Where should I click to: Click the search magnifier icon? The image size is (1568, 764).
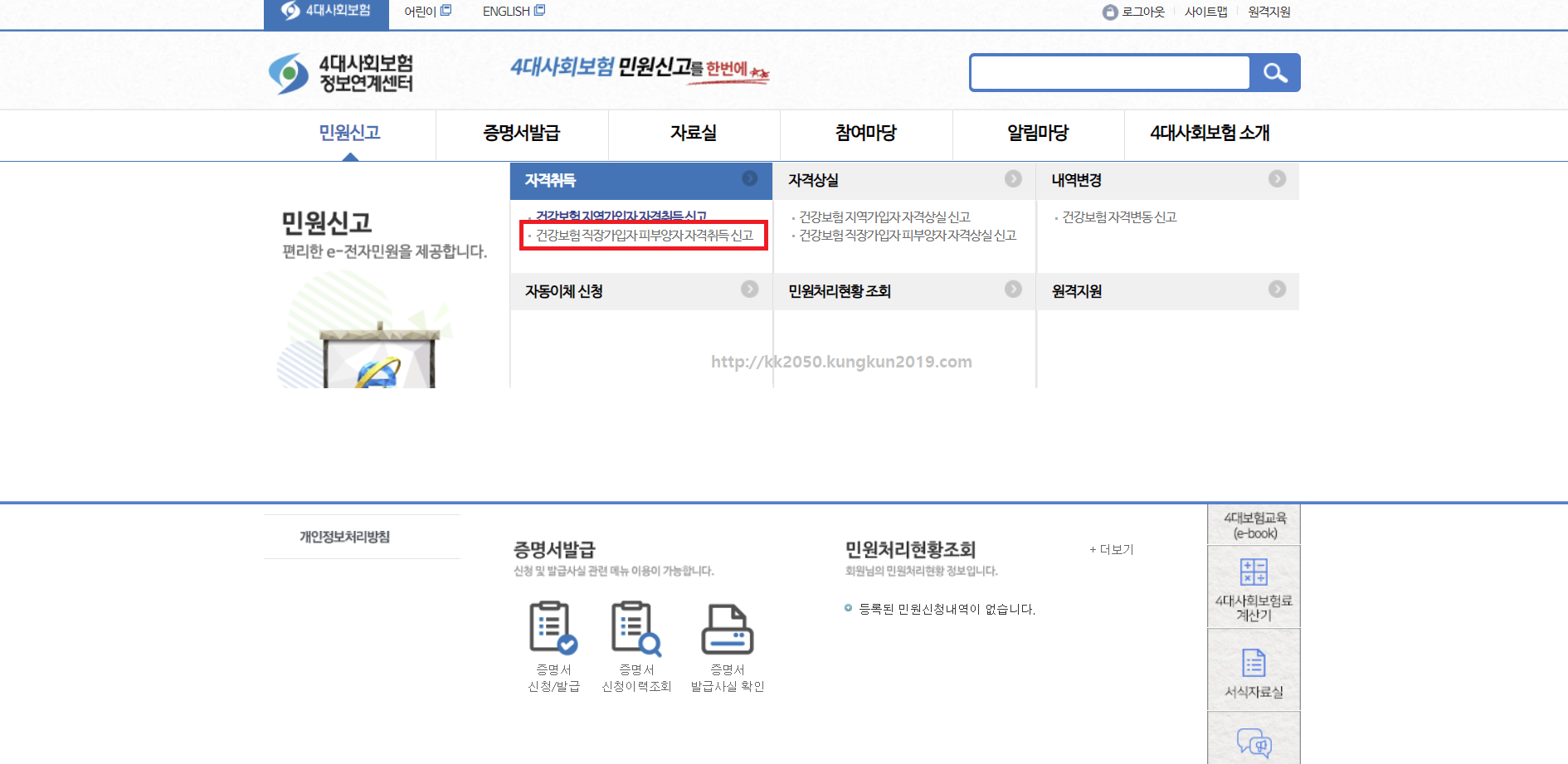click(1275, 72)
